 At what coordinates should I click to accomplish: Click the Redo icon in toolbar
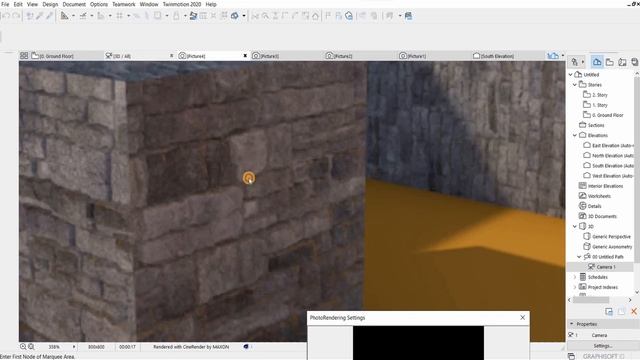(x=16, y=16)
